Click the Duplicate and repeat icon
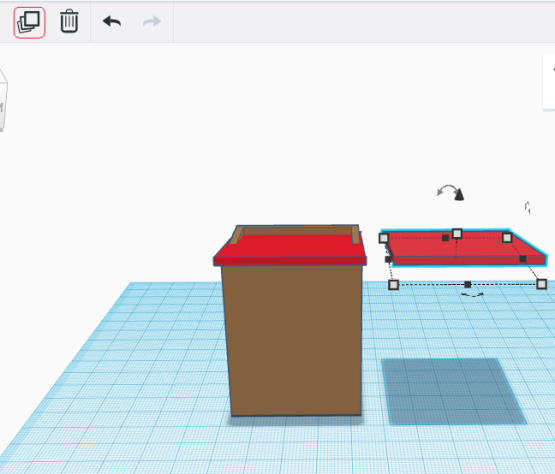Image resolution: width=555 pixels, height=474 pixels. (29, 22)
